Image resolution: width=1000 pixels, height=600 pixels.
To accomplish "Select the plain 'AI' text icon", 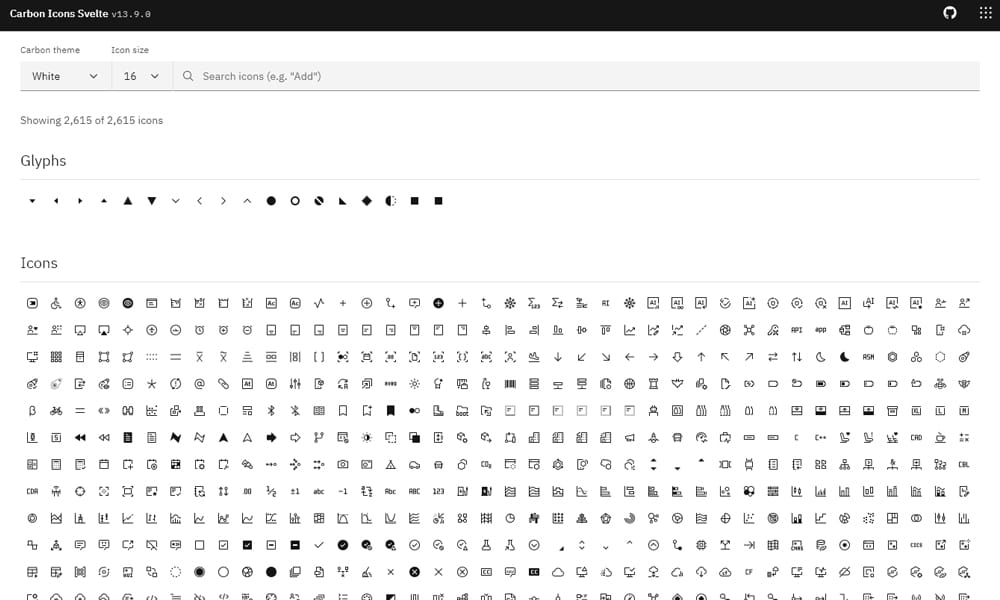I will tap(605, 304).
